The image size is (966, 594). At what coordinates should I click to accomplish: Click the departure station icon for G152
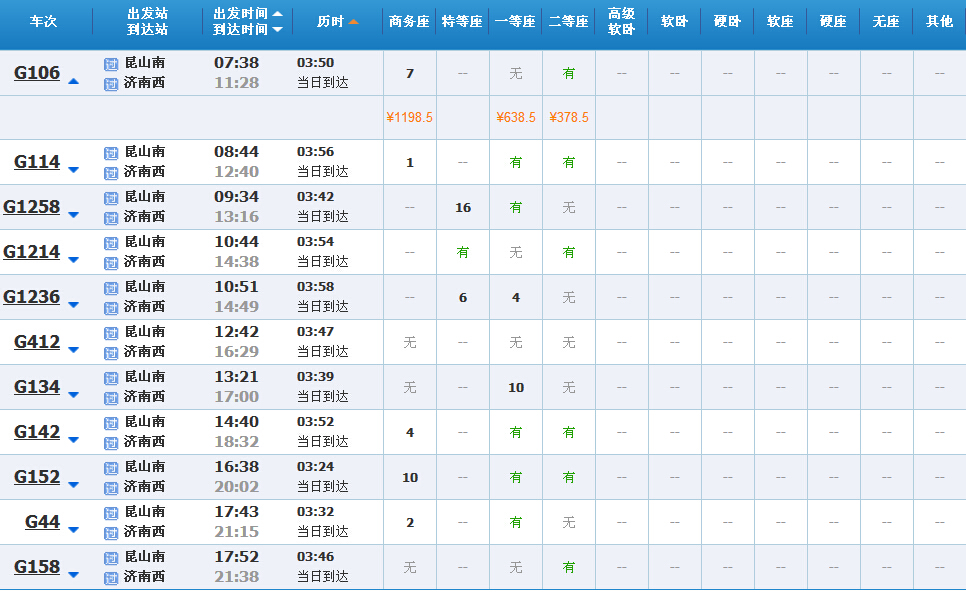111,468
